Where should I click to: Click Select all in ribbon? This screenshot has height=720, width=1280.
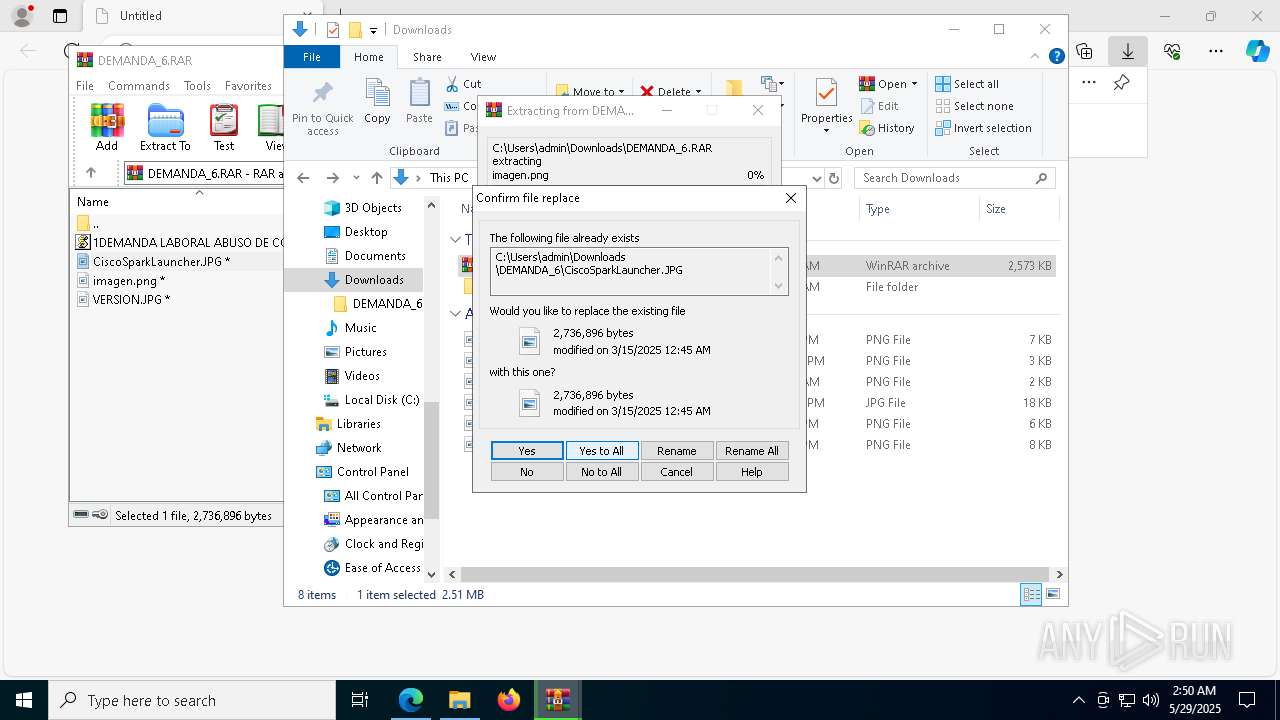(967, 84)
